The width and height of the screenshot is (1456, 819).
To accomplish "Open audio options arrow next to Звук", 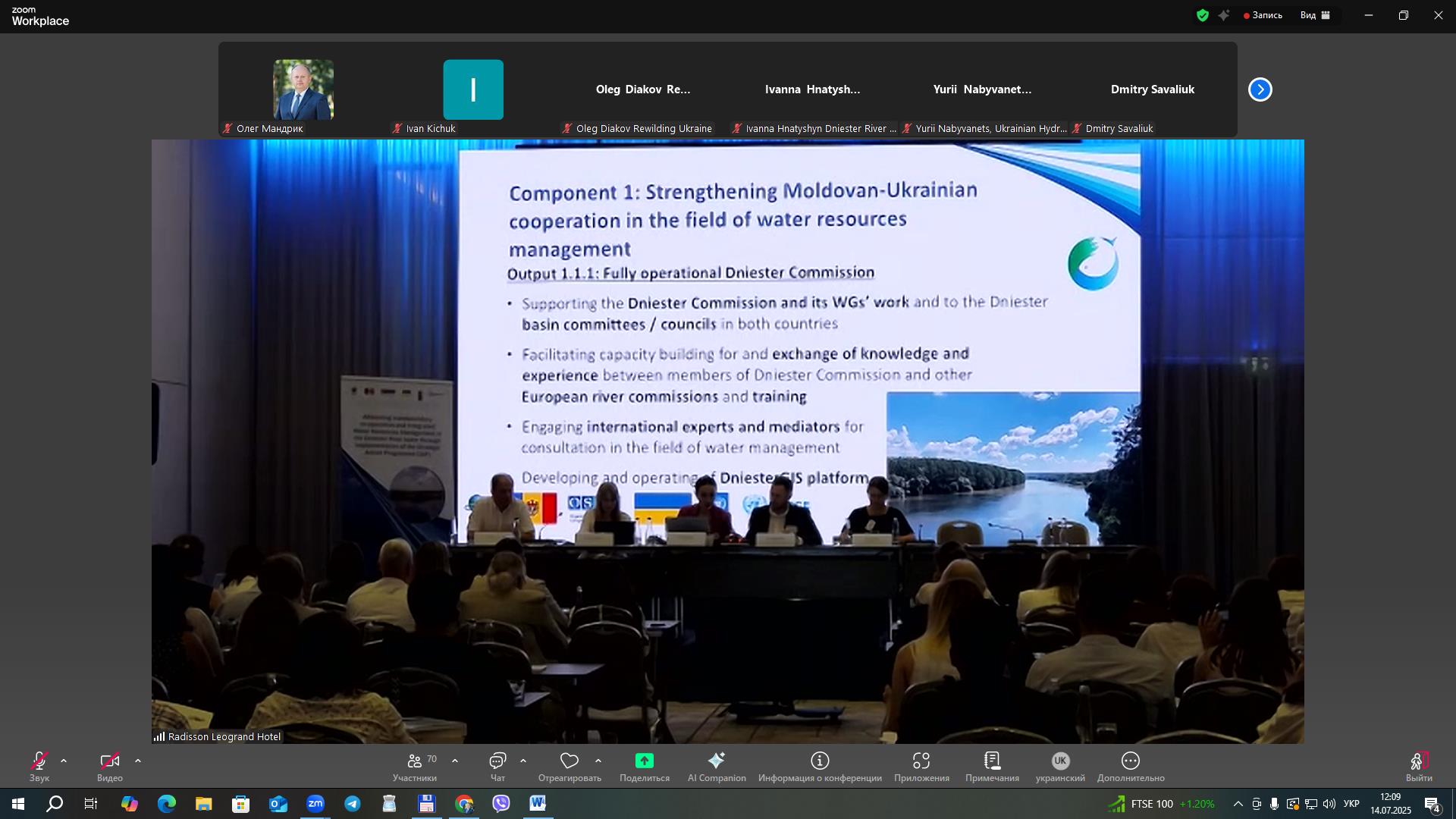I will (x=64, y=761).
